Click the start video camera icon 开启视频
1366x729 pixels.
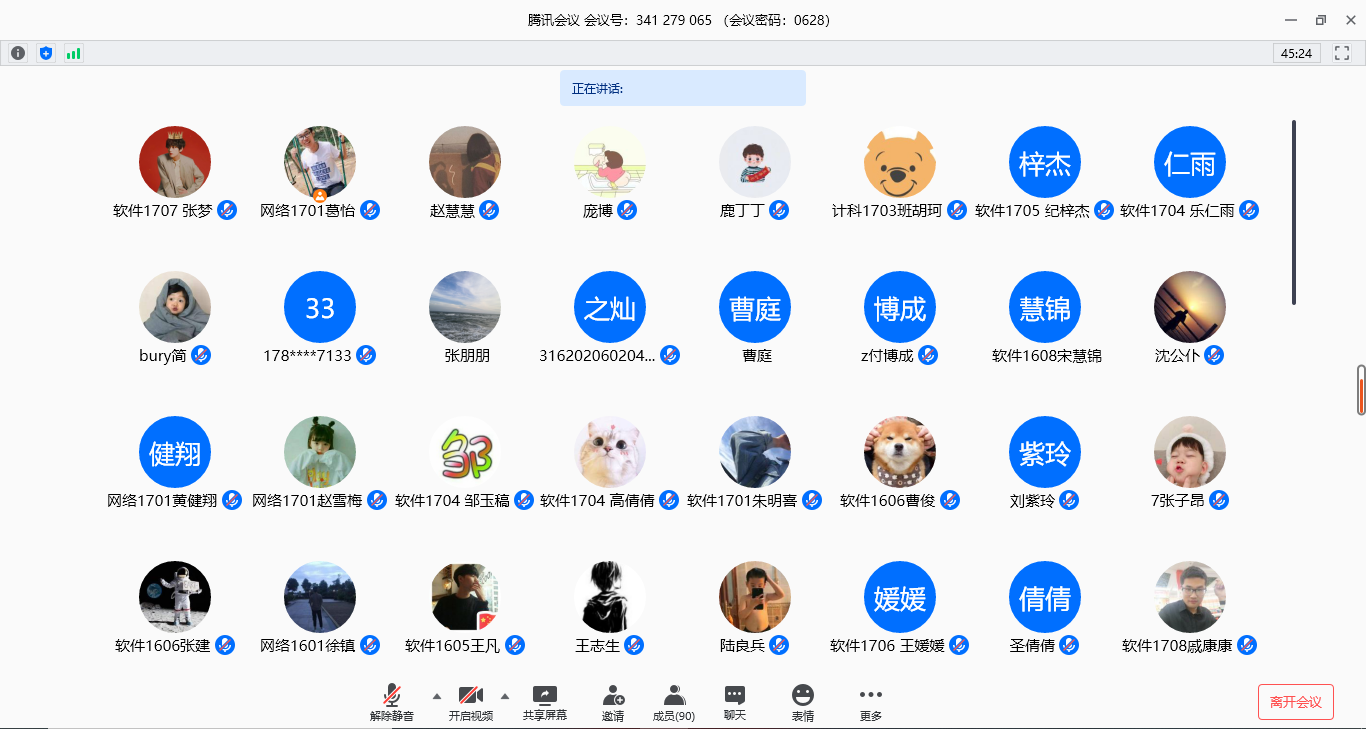[469, 697]
